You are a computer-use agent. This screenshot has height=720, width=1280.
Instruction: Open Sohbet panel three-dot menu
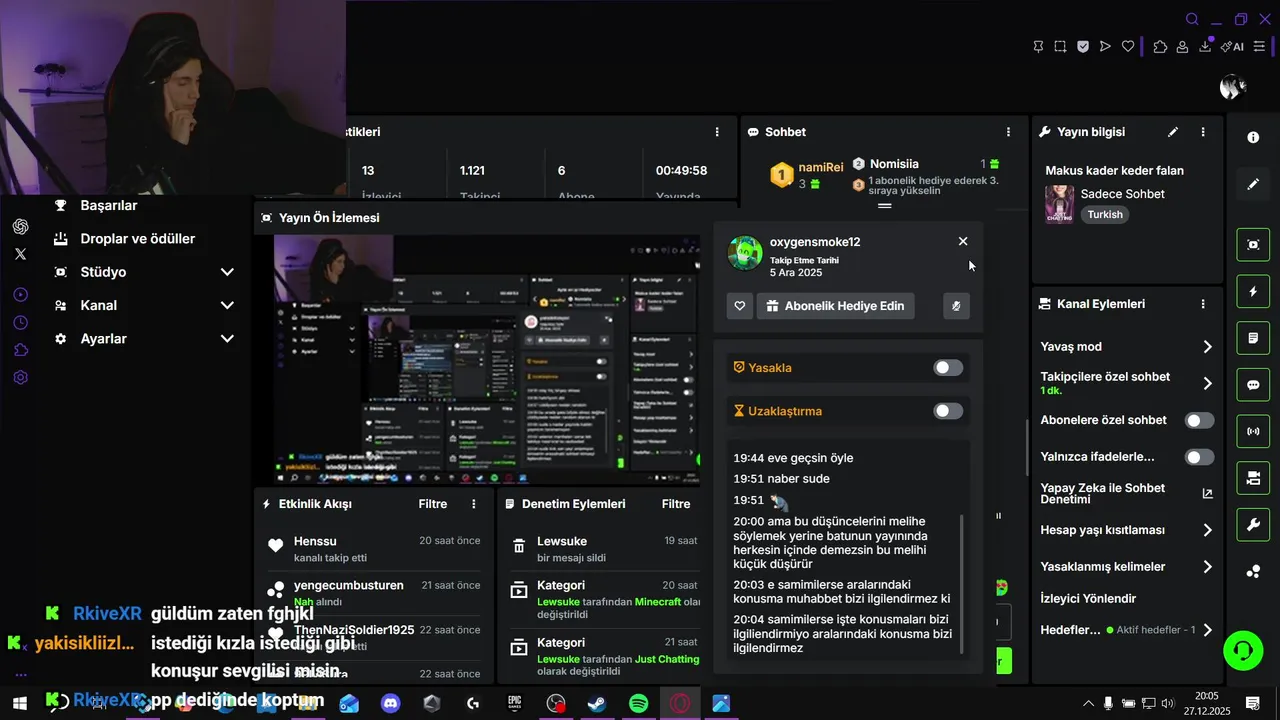click(1008, 132)
